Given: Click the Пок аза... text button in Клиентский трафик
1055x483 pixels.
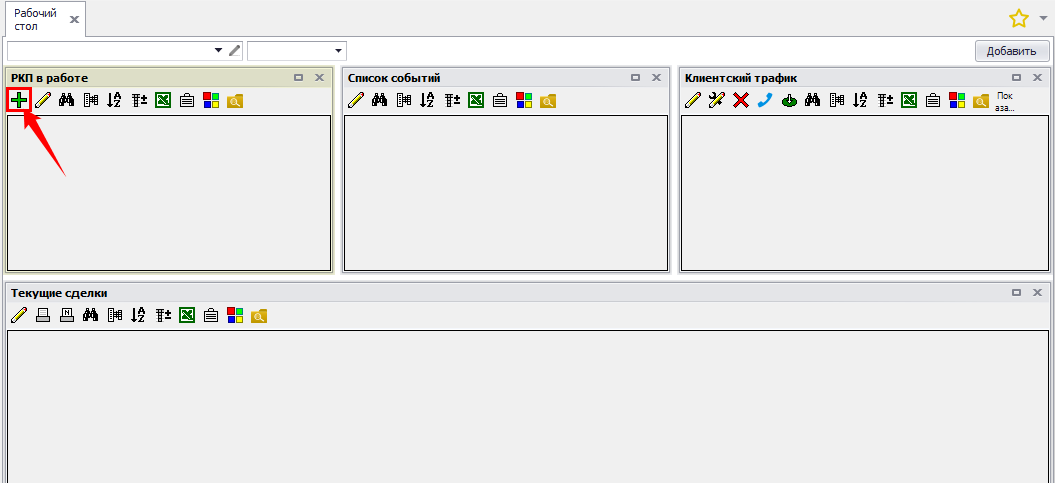Looking at the screenshot, I should click(x=1004, y=101).
